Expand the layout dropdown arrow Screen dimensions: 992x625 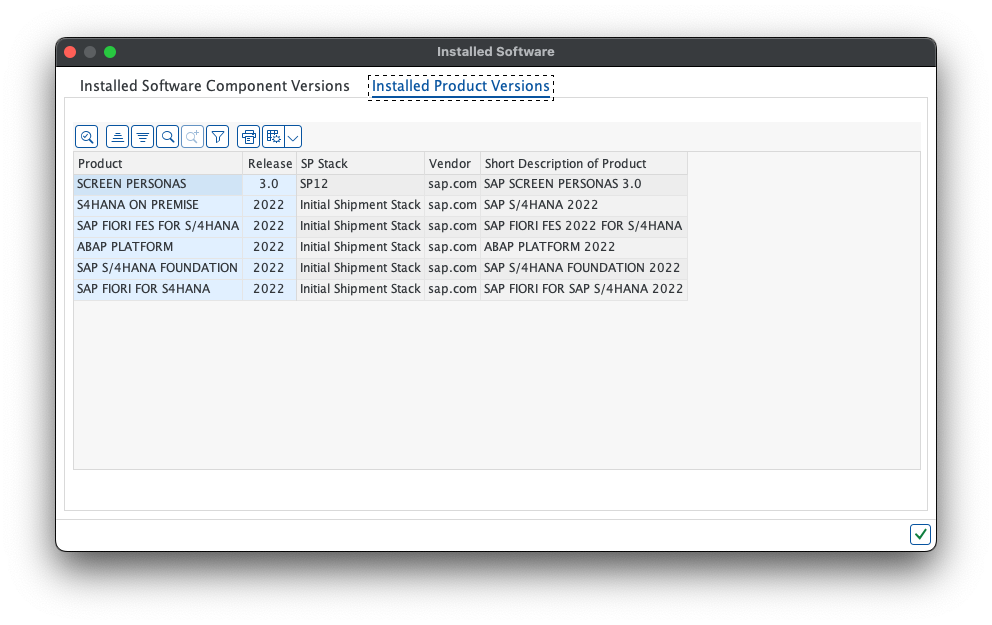pos(293,137)
